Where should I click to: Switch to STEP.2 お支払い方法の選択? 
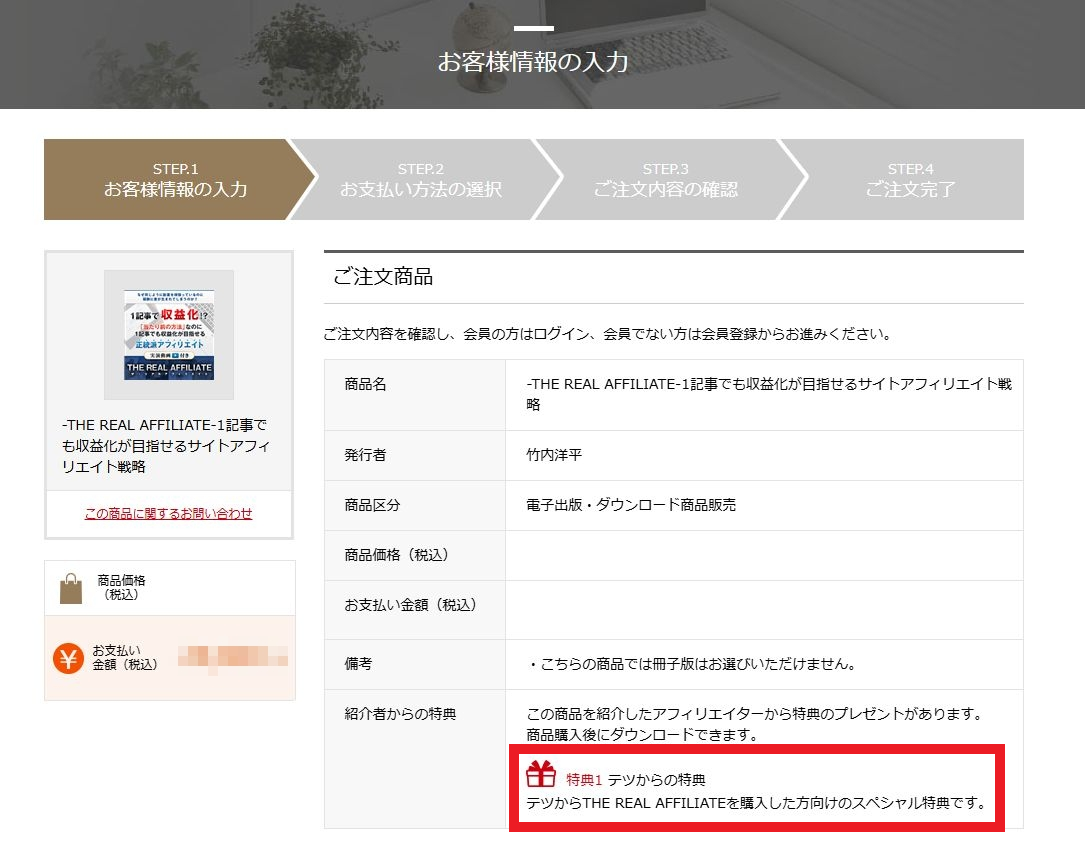pos(420,178)
